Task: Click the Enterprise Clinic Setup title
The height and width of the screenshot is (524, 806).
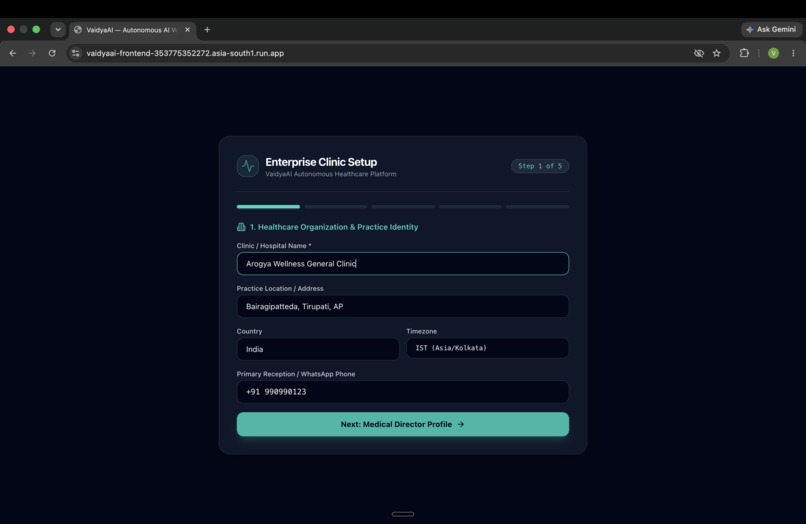Action: click(x=321, y=162)
